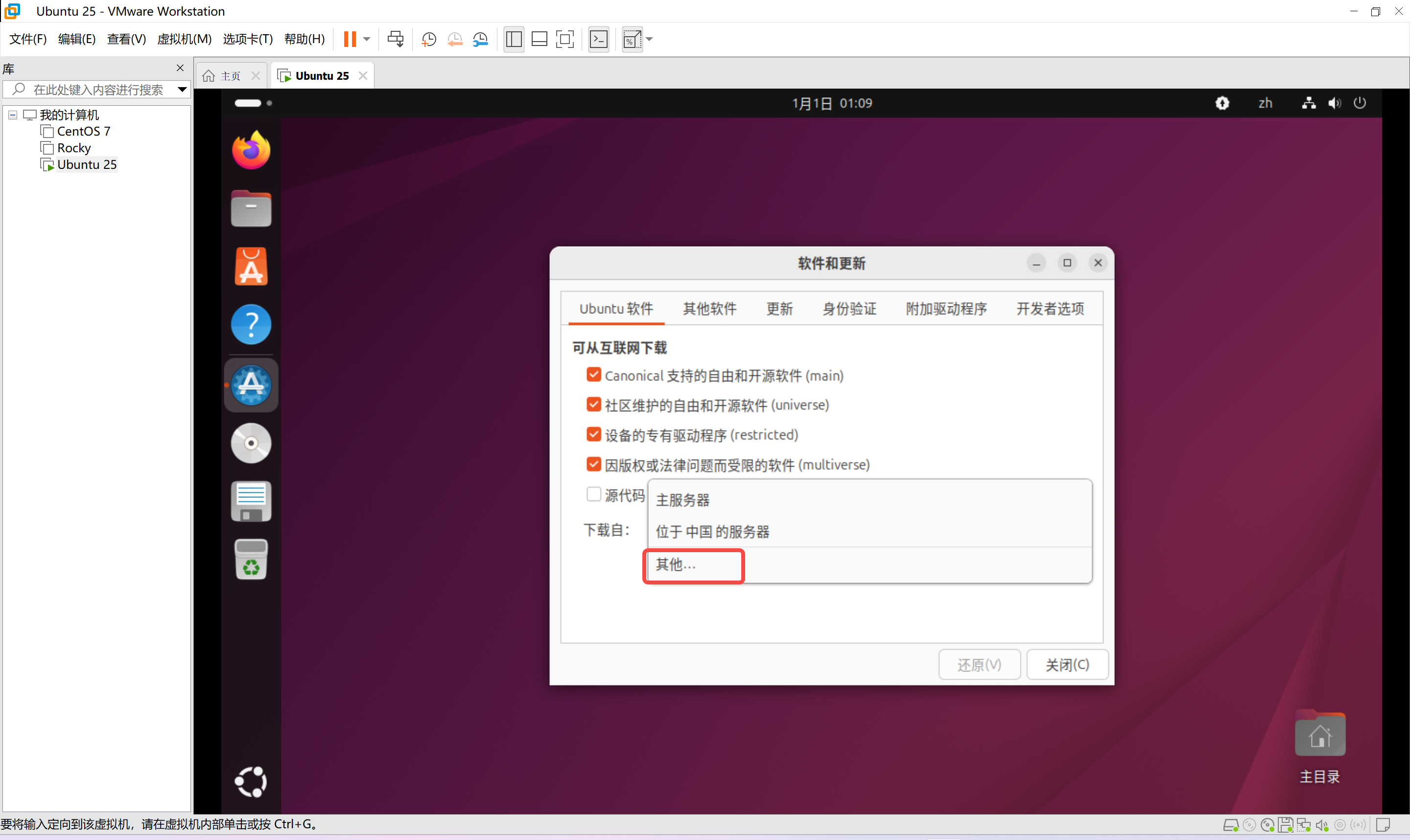Uncheck the restricted drivers checkbox
Viewport: 1410px width, 840px height.
tap(593, 435)
